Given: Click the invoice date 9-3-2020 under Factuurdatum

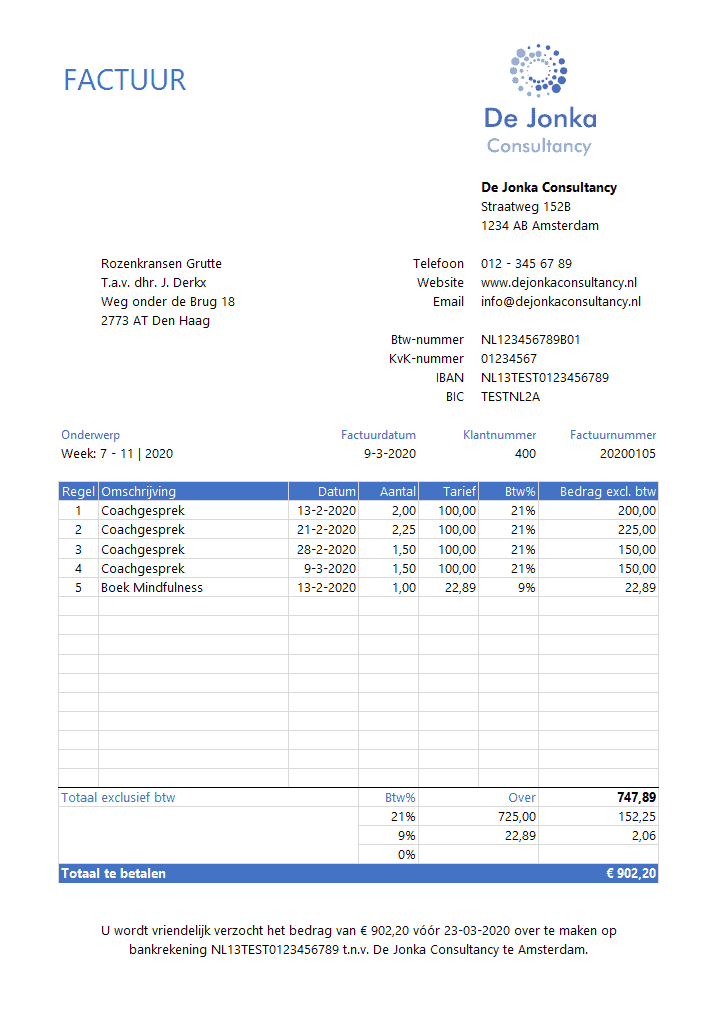Looking at the screenshot, I should click(x=389, y=454).
